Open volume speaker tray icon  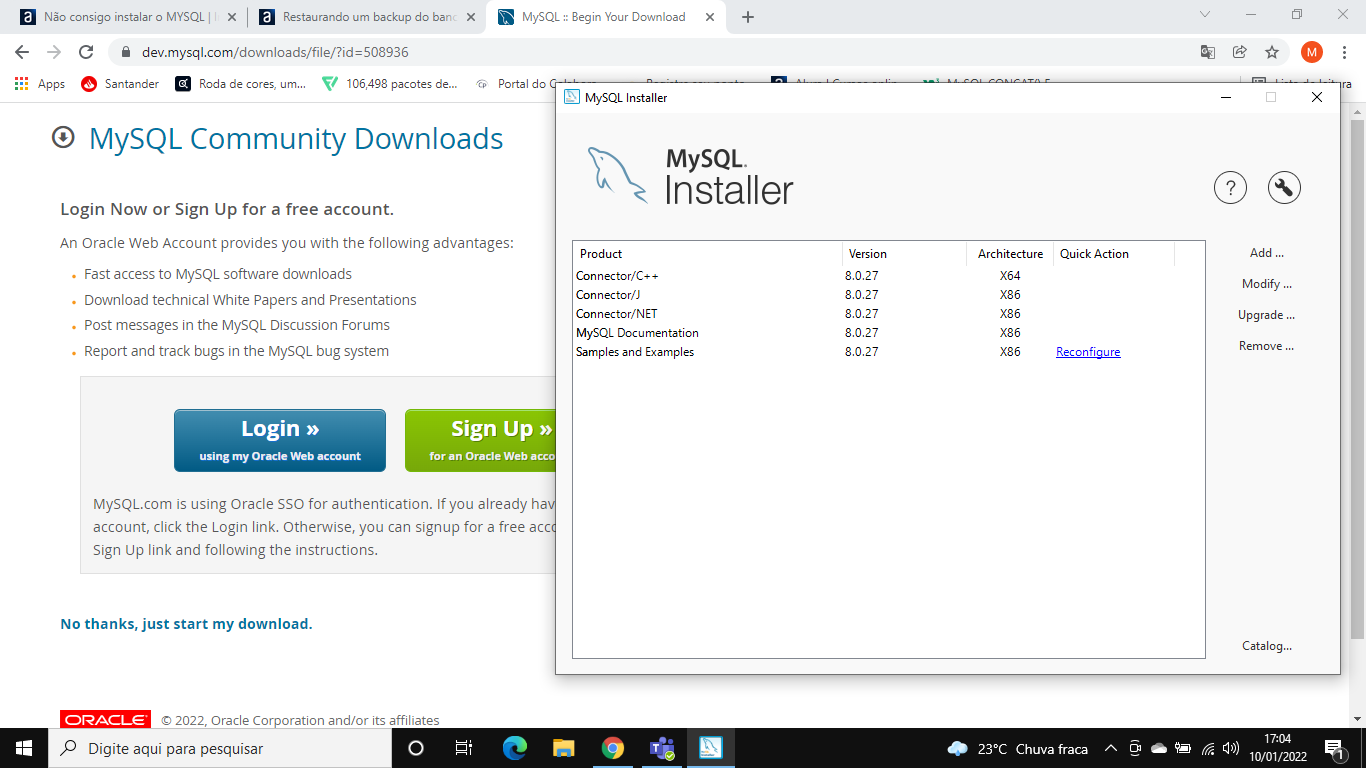(x=1231, y=748)
